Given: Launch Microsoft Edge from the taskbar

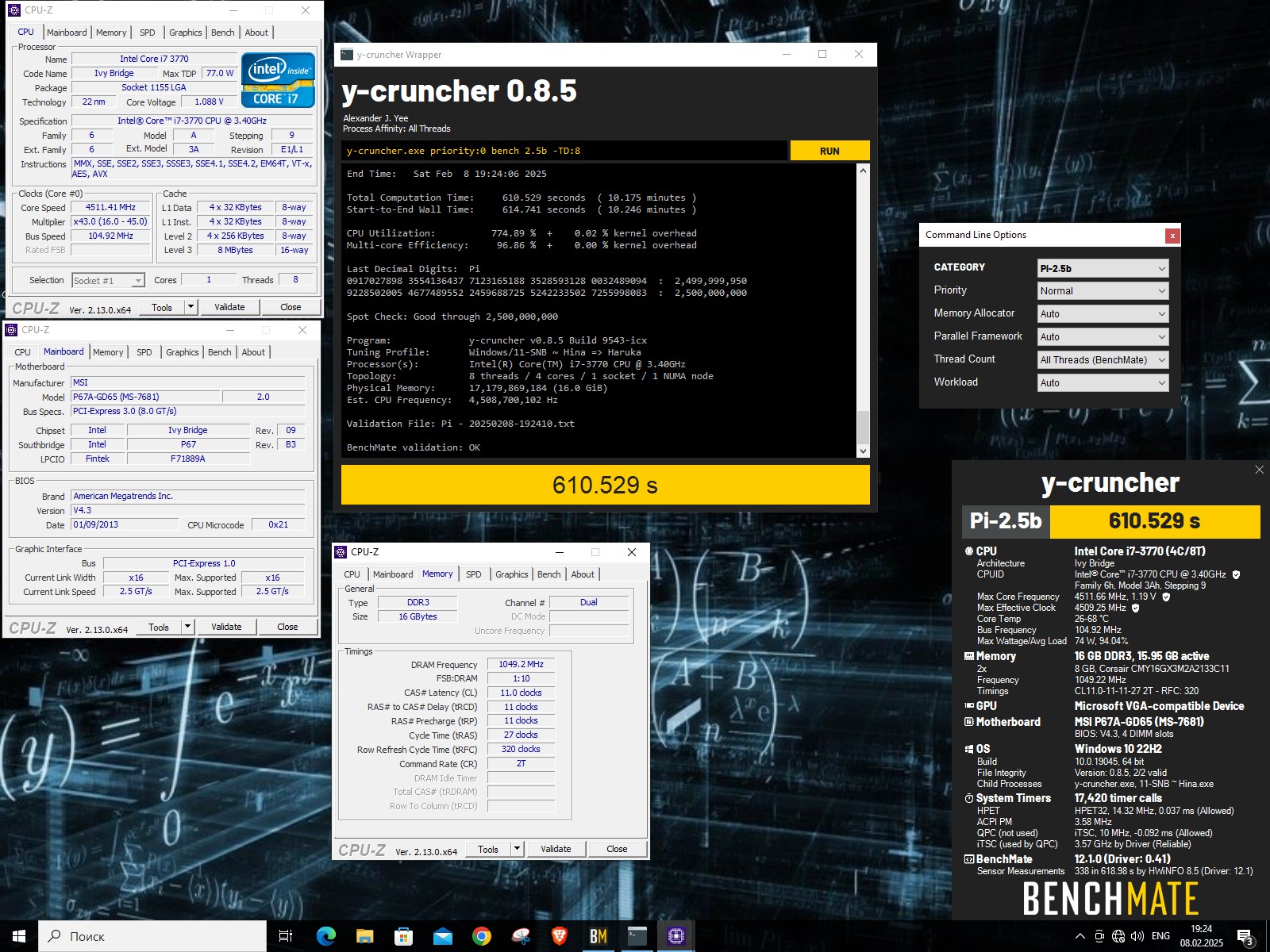Looking at the screenshot, I should (x=325, y=936).
